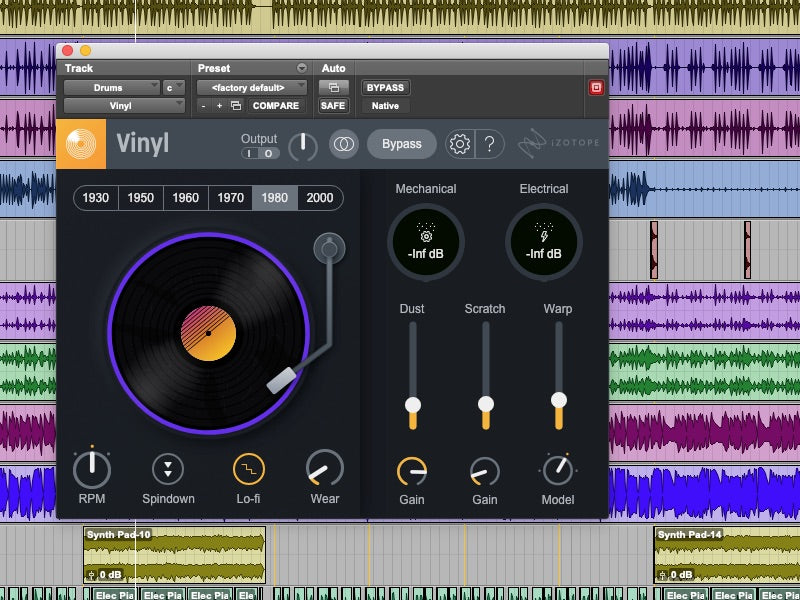This screenshot has width=800, height=600.
Task: Click the BYPASS button in header
Action: click(x=385, y=88)
